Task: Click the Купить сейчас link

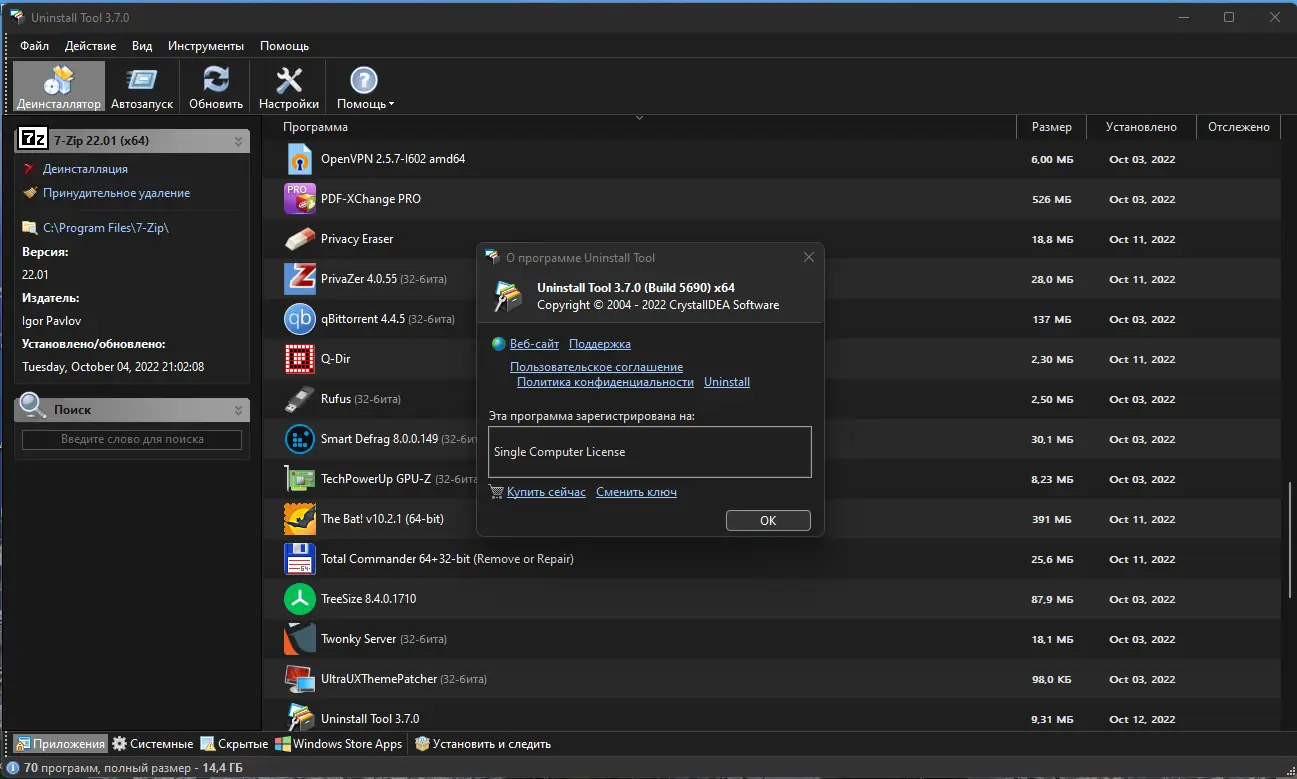Action: (546, 492)
